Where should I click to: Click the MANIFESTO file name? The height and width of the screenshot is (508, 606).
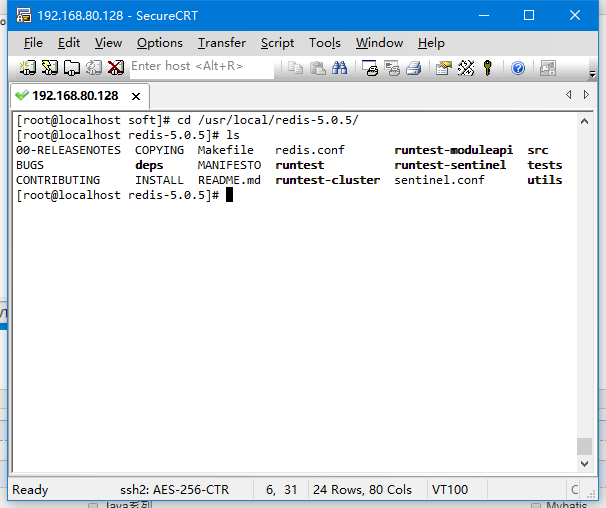tap(229, 165)
